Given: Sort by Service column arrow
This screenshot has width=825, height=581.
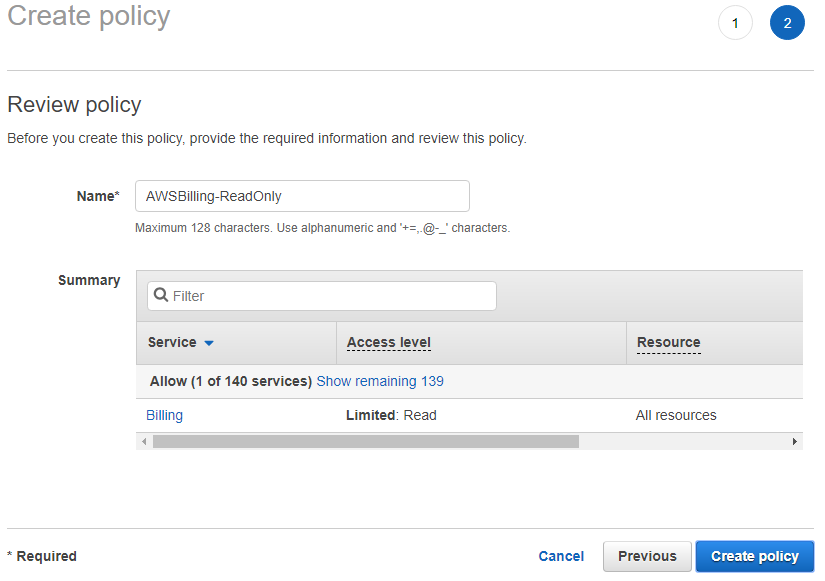Looking at the screenshot, I should [x=209, y=343].
